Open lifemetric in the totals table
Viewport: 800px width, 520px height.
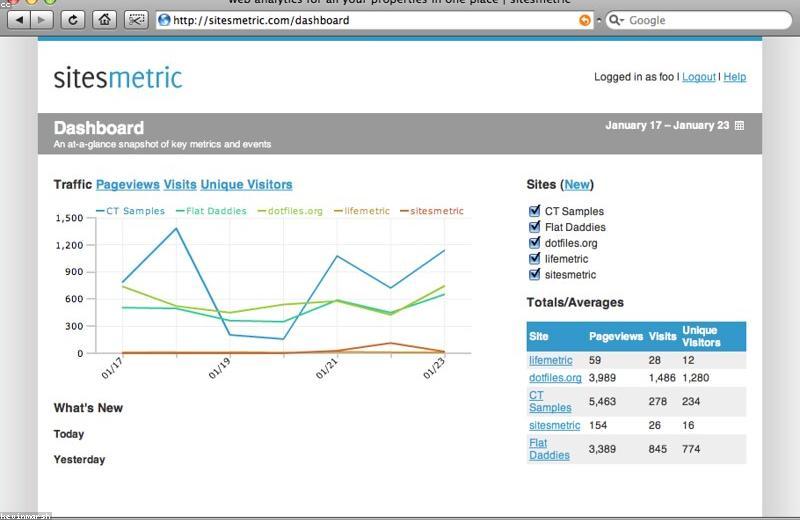click(551, 360)
